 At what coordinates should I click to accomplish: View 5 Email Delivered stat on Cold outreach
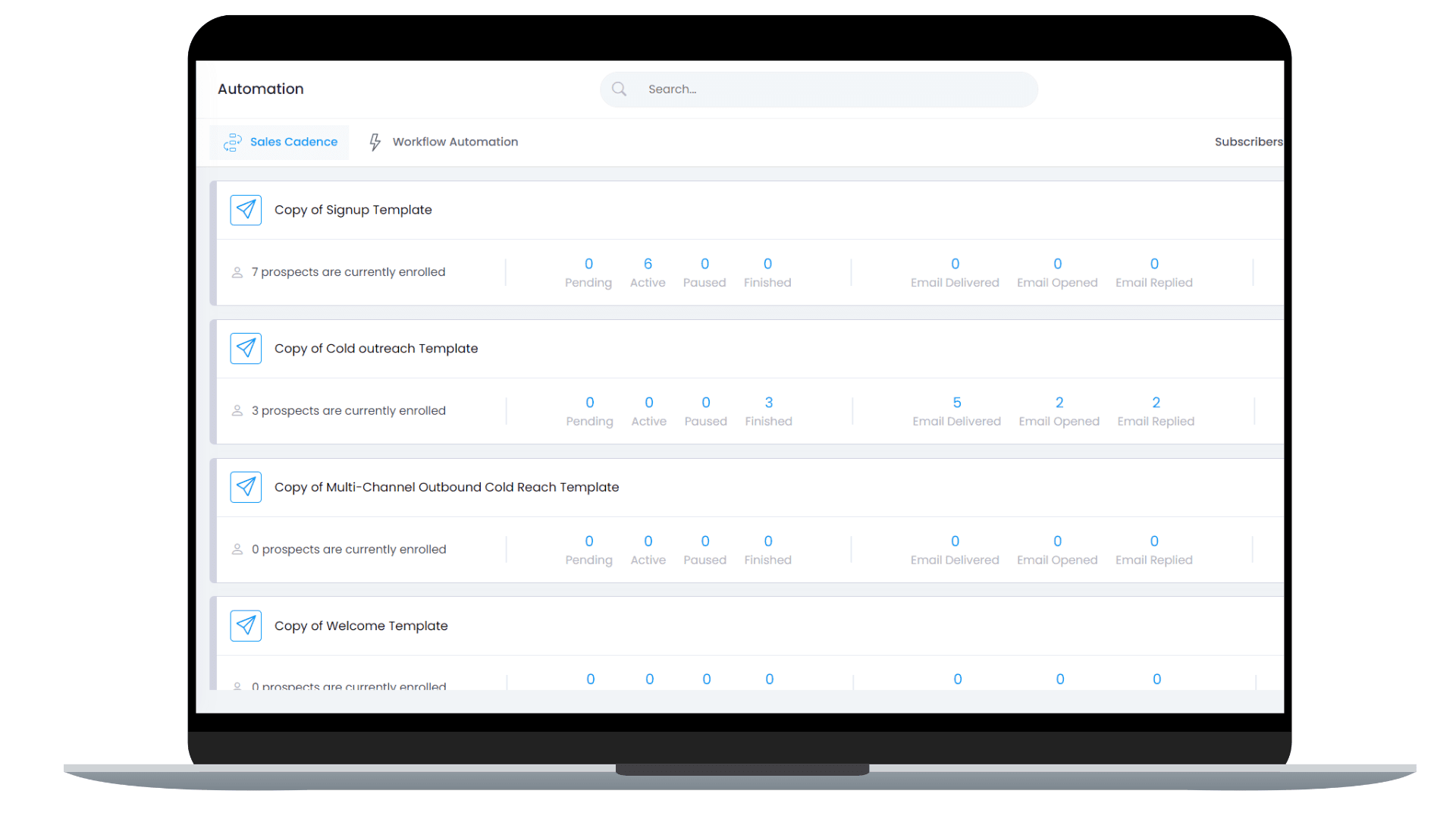[956, 410]
